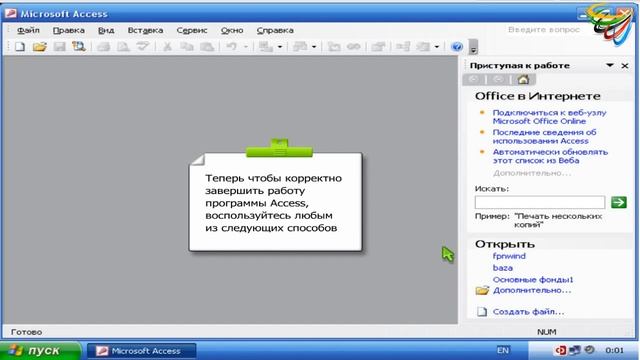This screenshot has height=360, width=640.
Task: Click the Relationships toolbar icon
Action: [403, 47]
